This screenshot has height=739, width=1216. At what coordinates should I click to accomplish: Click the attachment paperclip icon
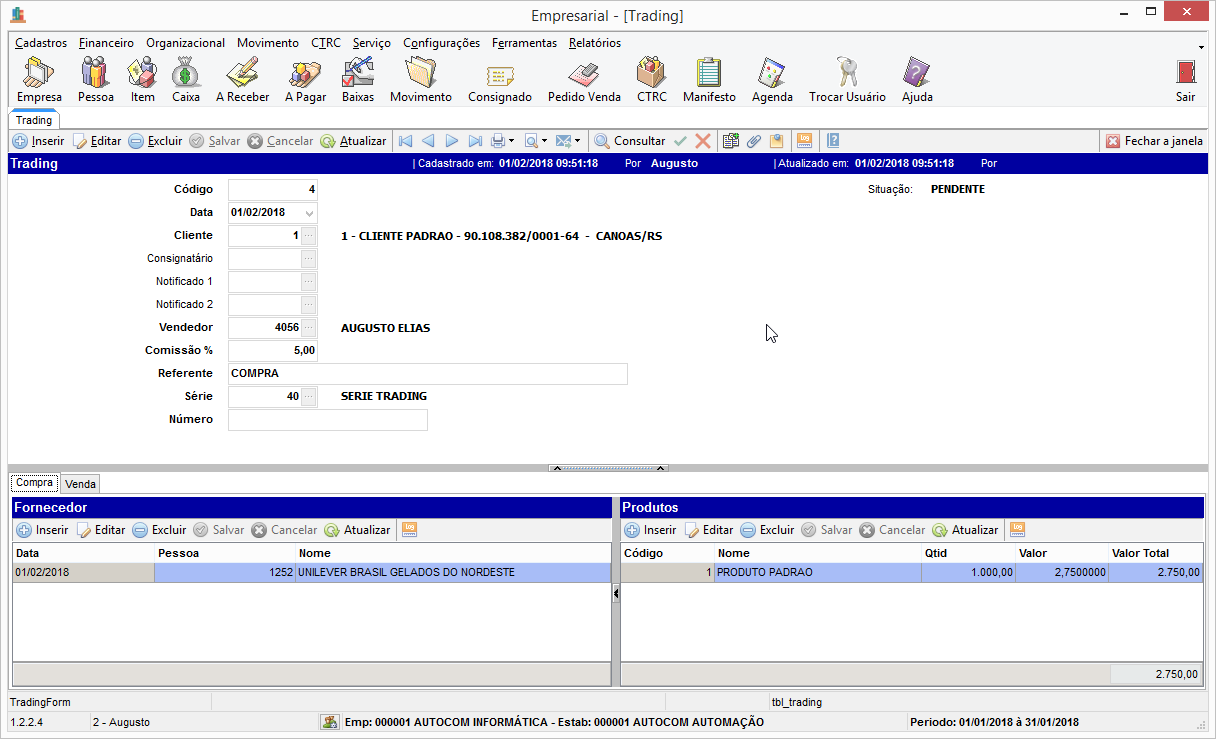click(x=754, y=141)
